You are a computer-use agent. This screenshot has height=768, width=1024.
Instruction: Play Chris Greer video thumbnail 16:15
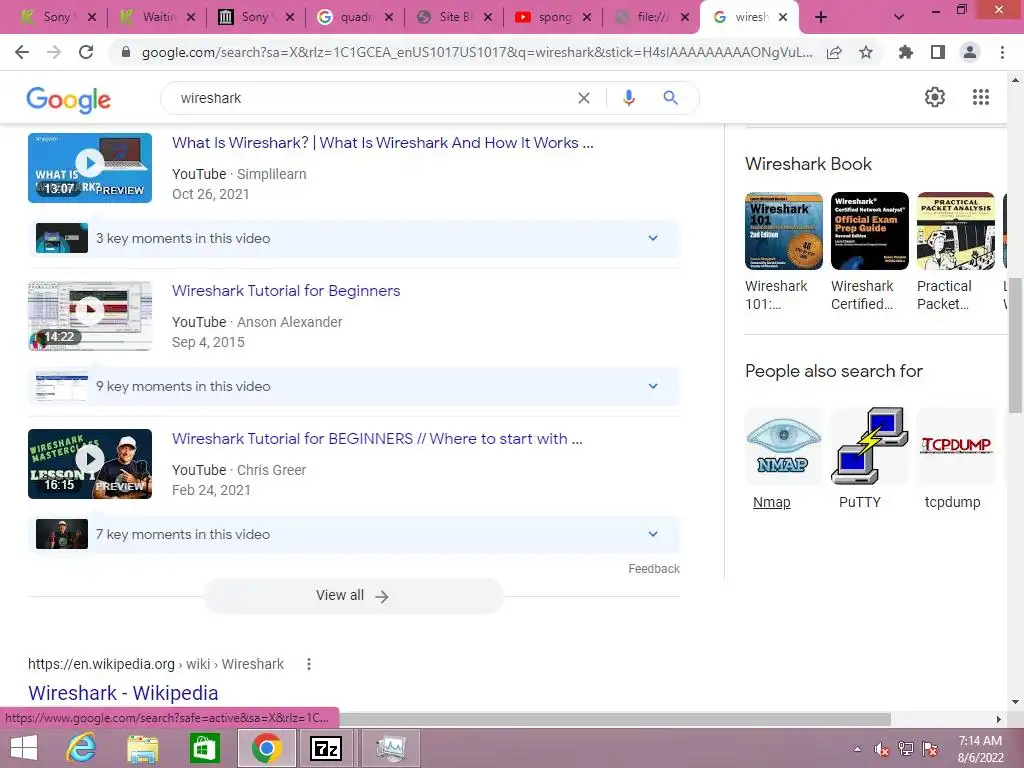click(90, 464)
